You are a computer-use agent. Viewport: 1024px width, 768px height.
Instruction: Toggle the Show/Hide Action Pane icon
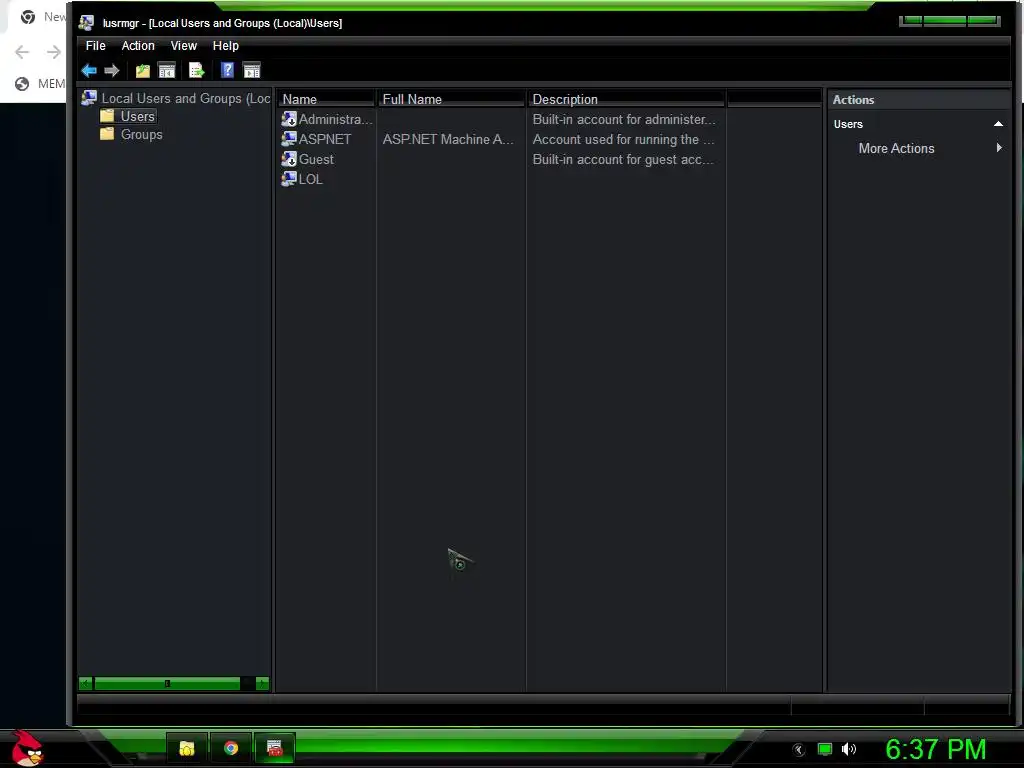pos(251,70)
